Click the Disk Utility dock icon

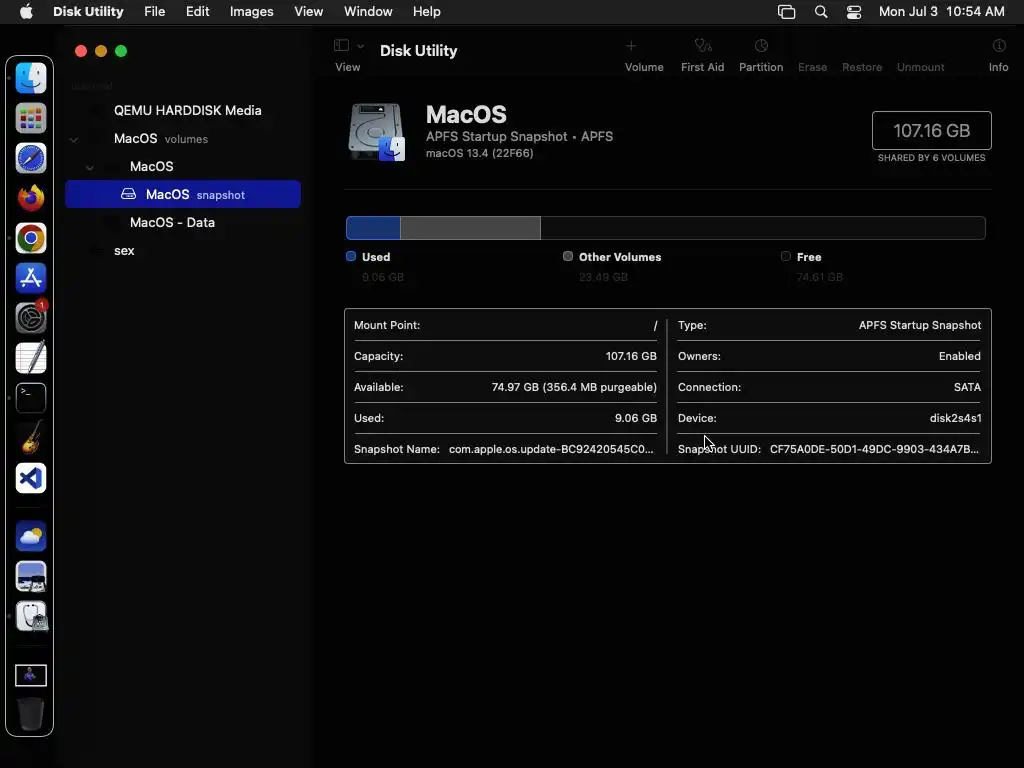[x=31, y=616]
